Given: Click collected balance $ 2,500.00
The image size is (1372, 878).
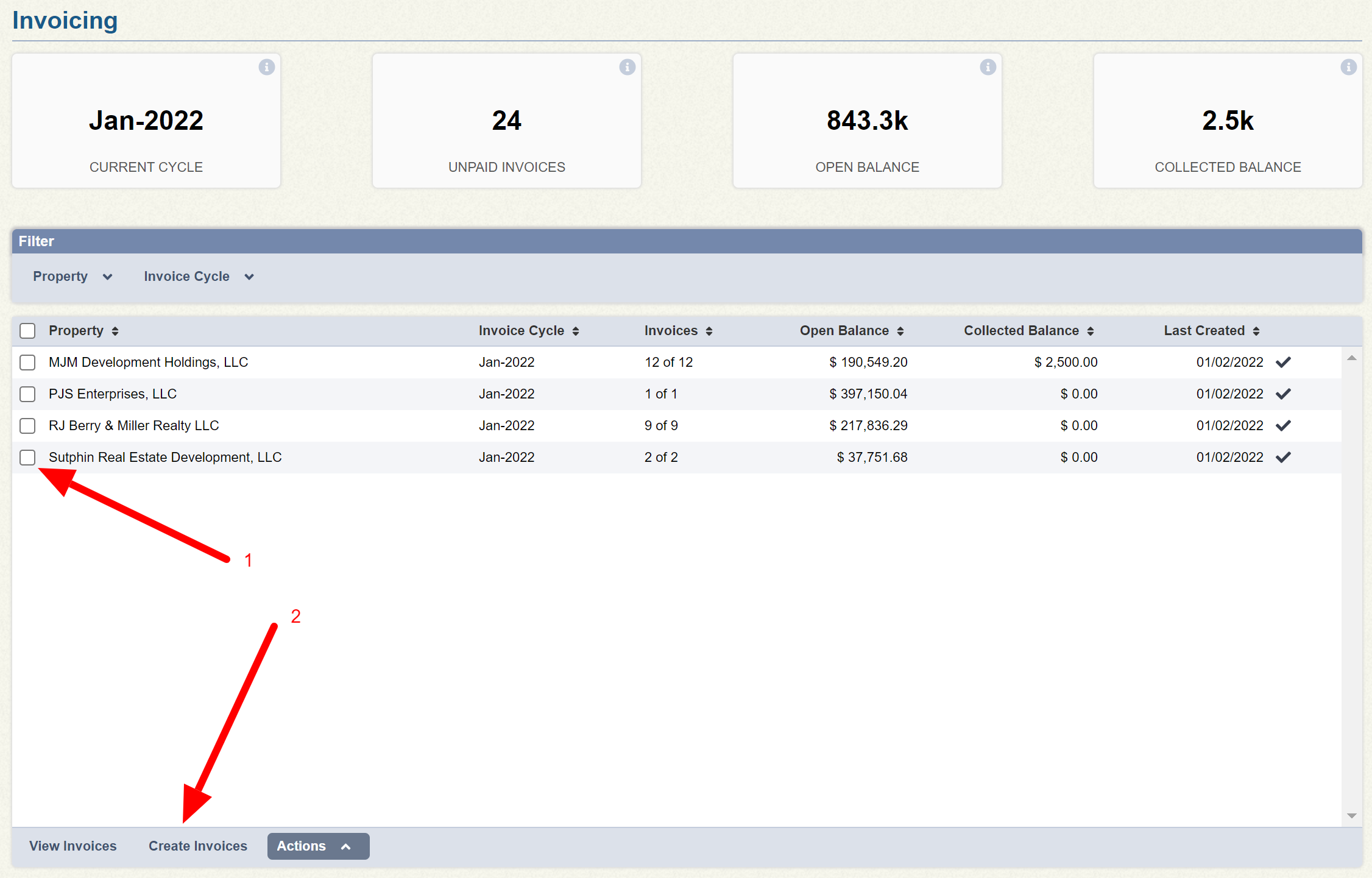Looking at the screenshot, I should point(1066,363).
